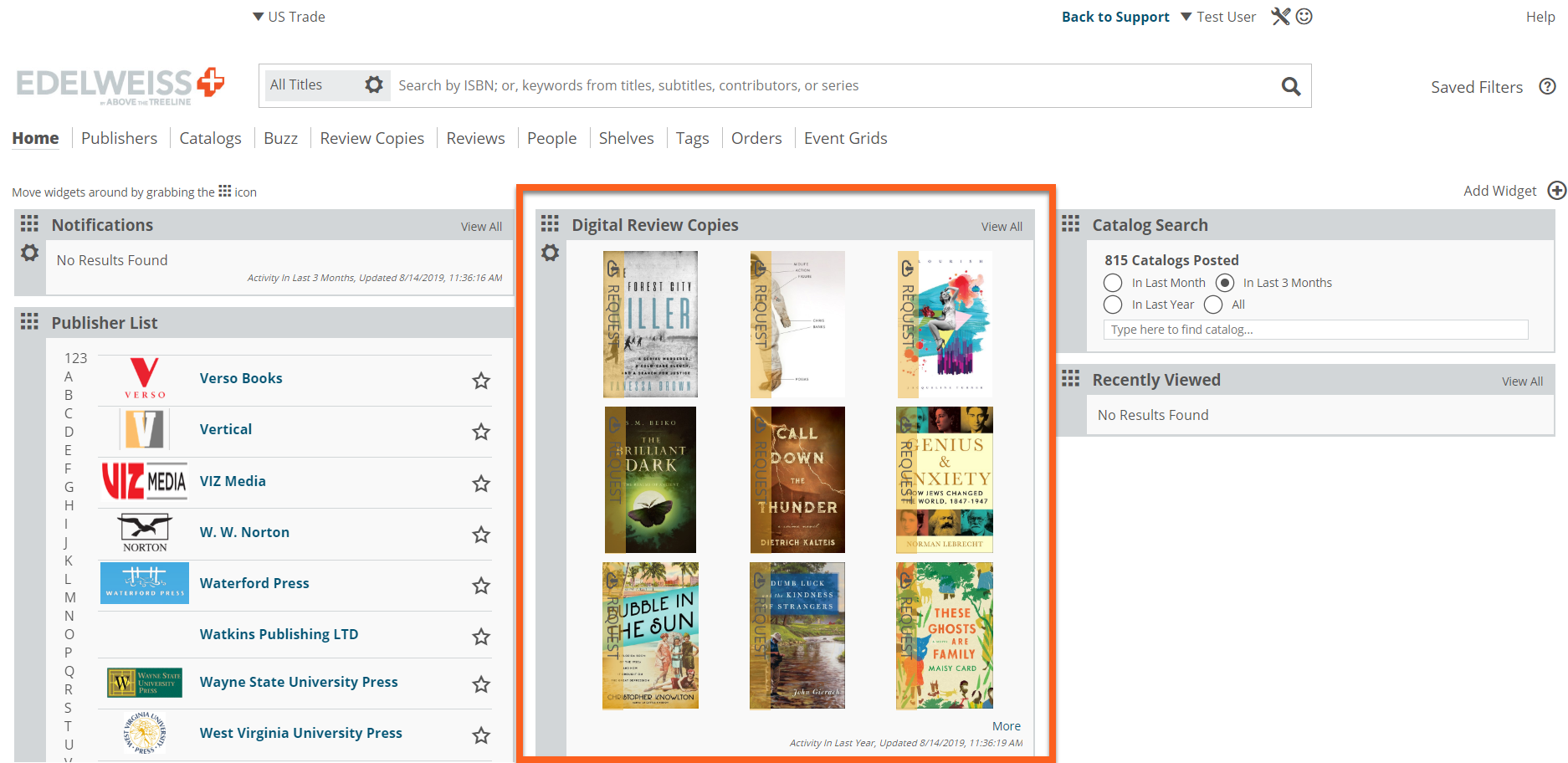Open the Reviews tab

click(475, 138)
